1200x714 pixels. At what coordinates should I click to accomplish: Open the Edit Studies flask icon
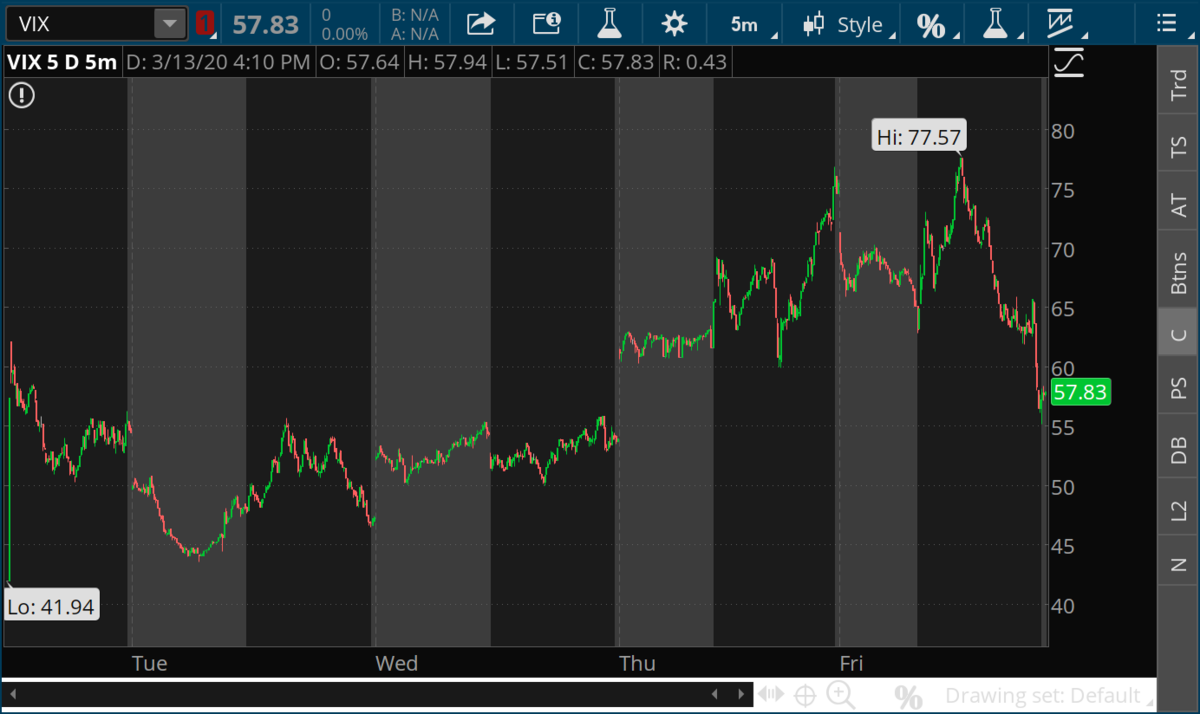pos(608,23)
